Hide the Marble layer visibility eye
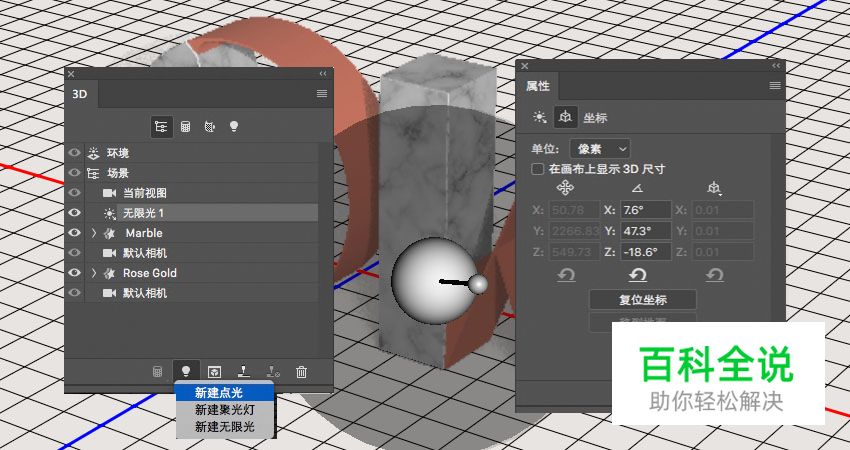This screenshot has width=850, height=450. pos(73,233)
